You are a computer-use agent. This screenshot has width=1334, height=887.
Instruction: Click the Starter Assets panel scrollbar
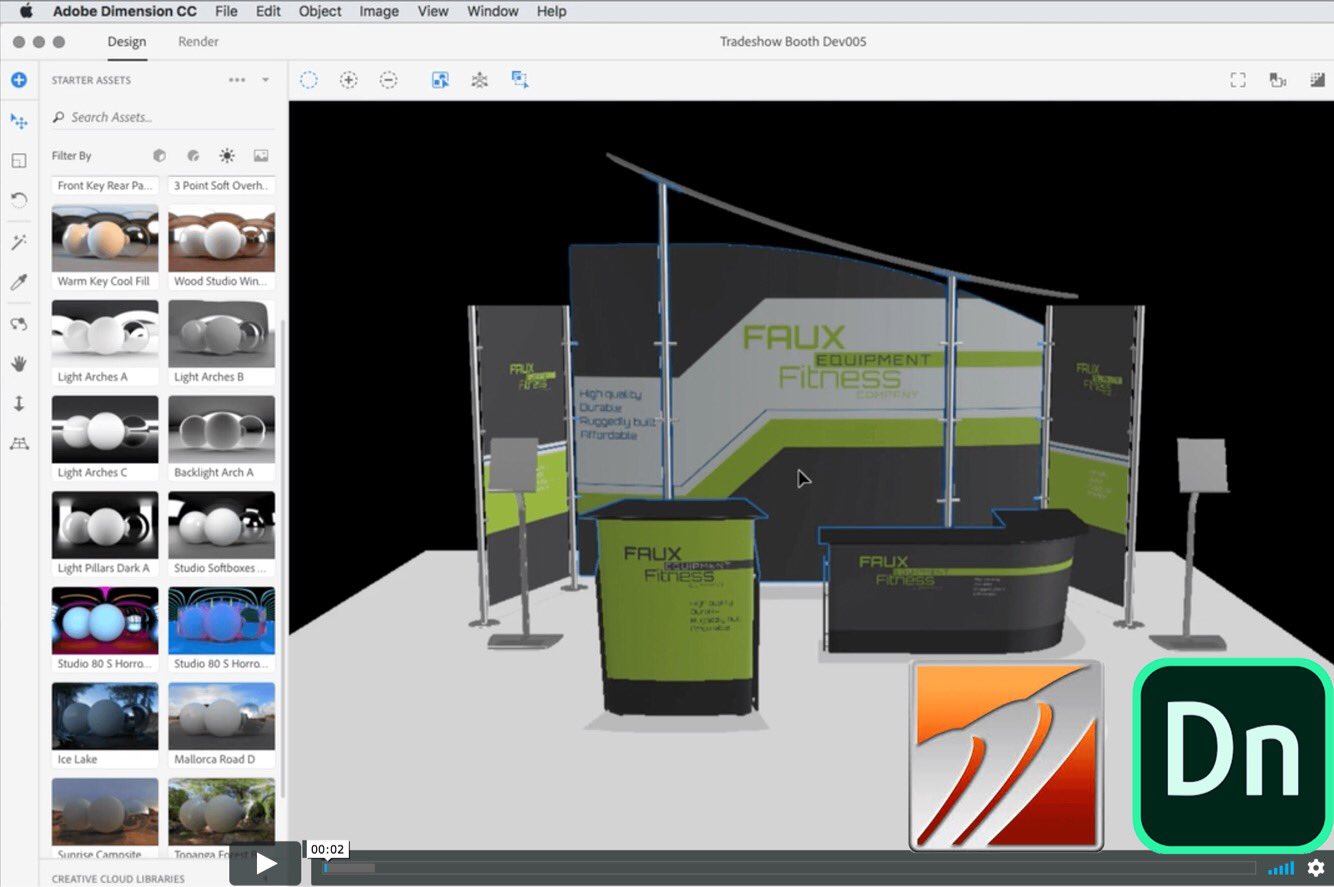coord(283,560)
